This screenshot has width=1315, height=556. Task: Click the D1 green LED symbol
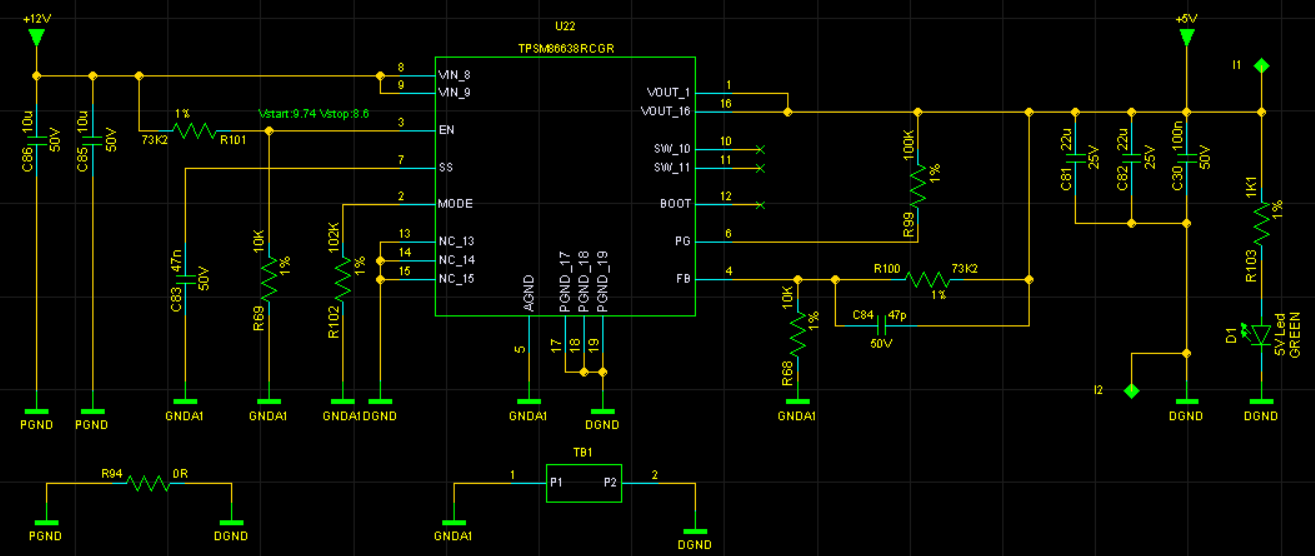click(x=1262, y=334)
